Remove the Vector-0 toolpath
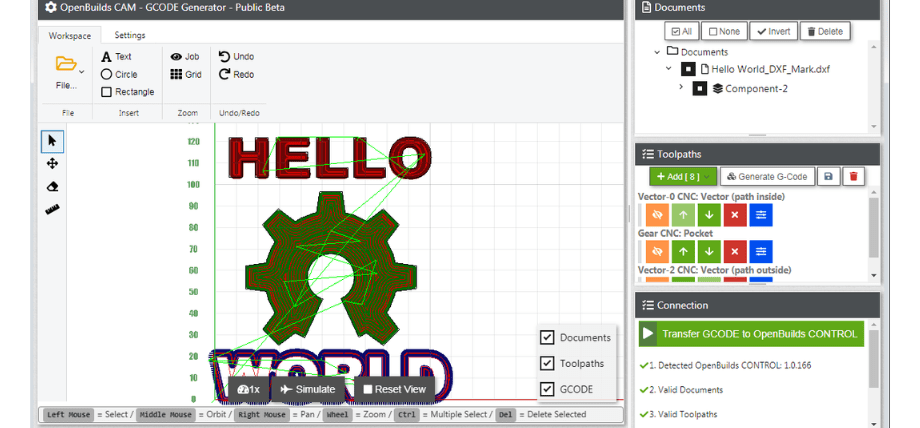This screenshot has width=920, height=428. (x=735, y=215)
